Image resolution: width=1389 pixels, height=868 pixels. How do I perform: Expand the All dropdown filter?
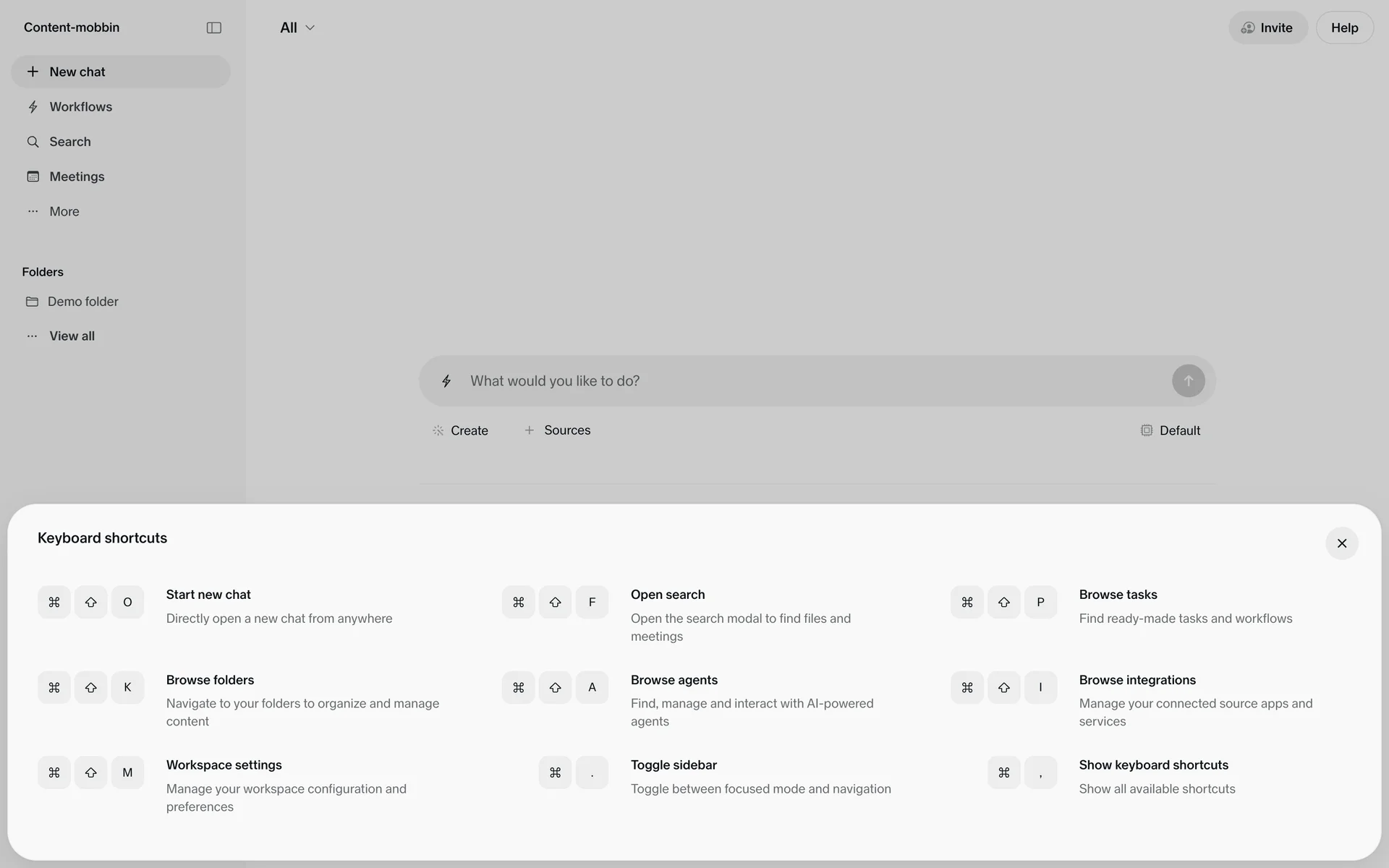[x=297, y=27]
